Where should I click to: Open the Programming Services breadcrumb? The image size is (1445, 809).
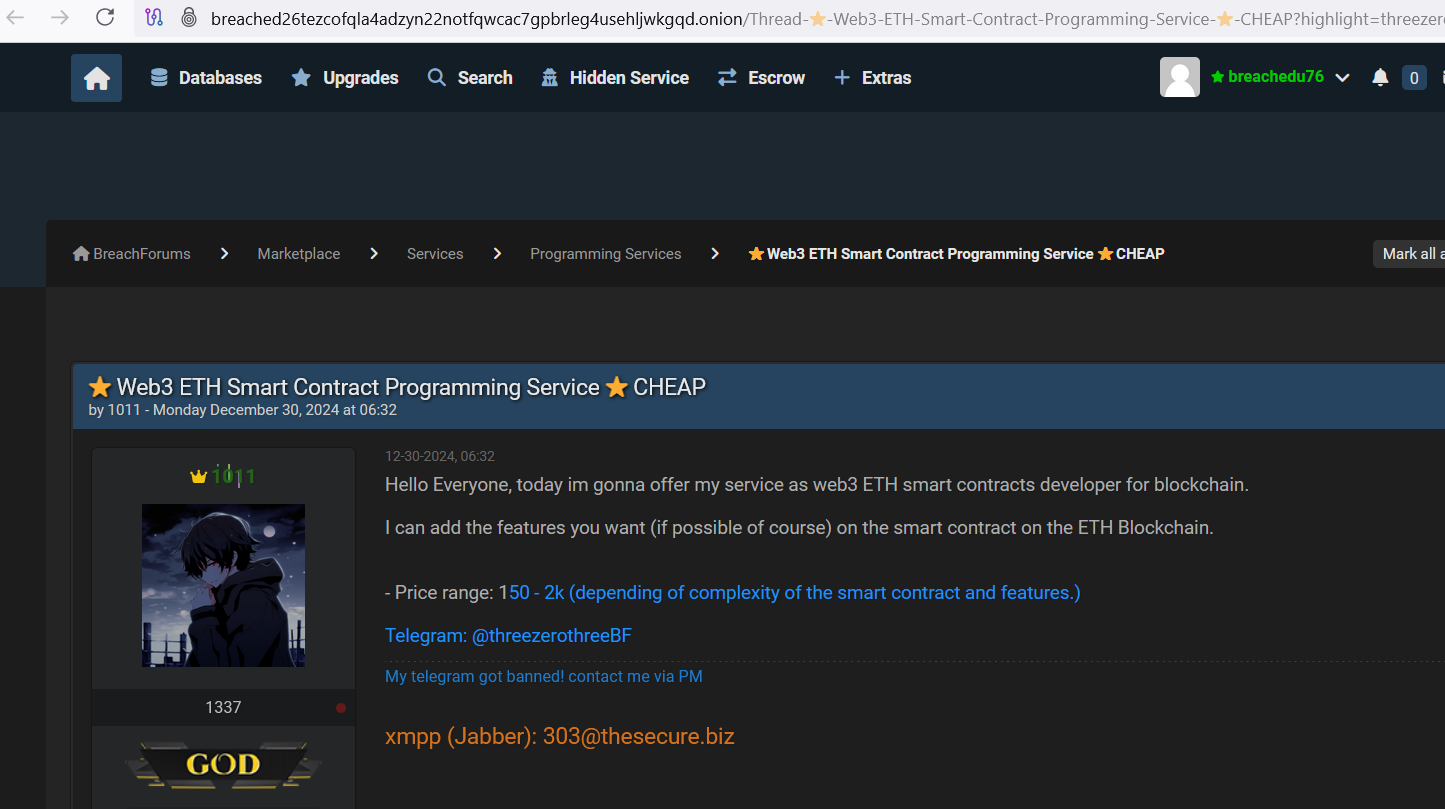(x=606, y=254)
